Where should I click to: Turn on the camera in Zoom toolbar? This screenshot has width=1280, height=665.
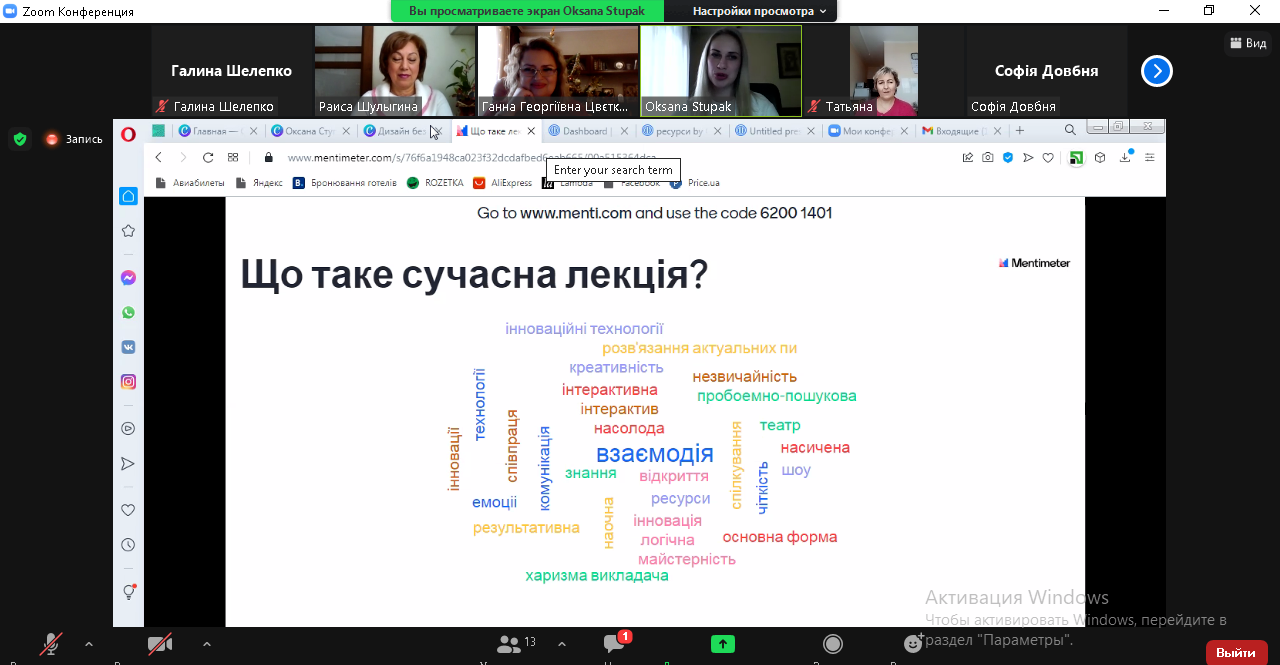pyautogui.click(x=160, y=644)
